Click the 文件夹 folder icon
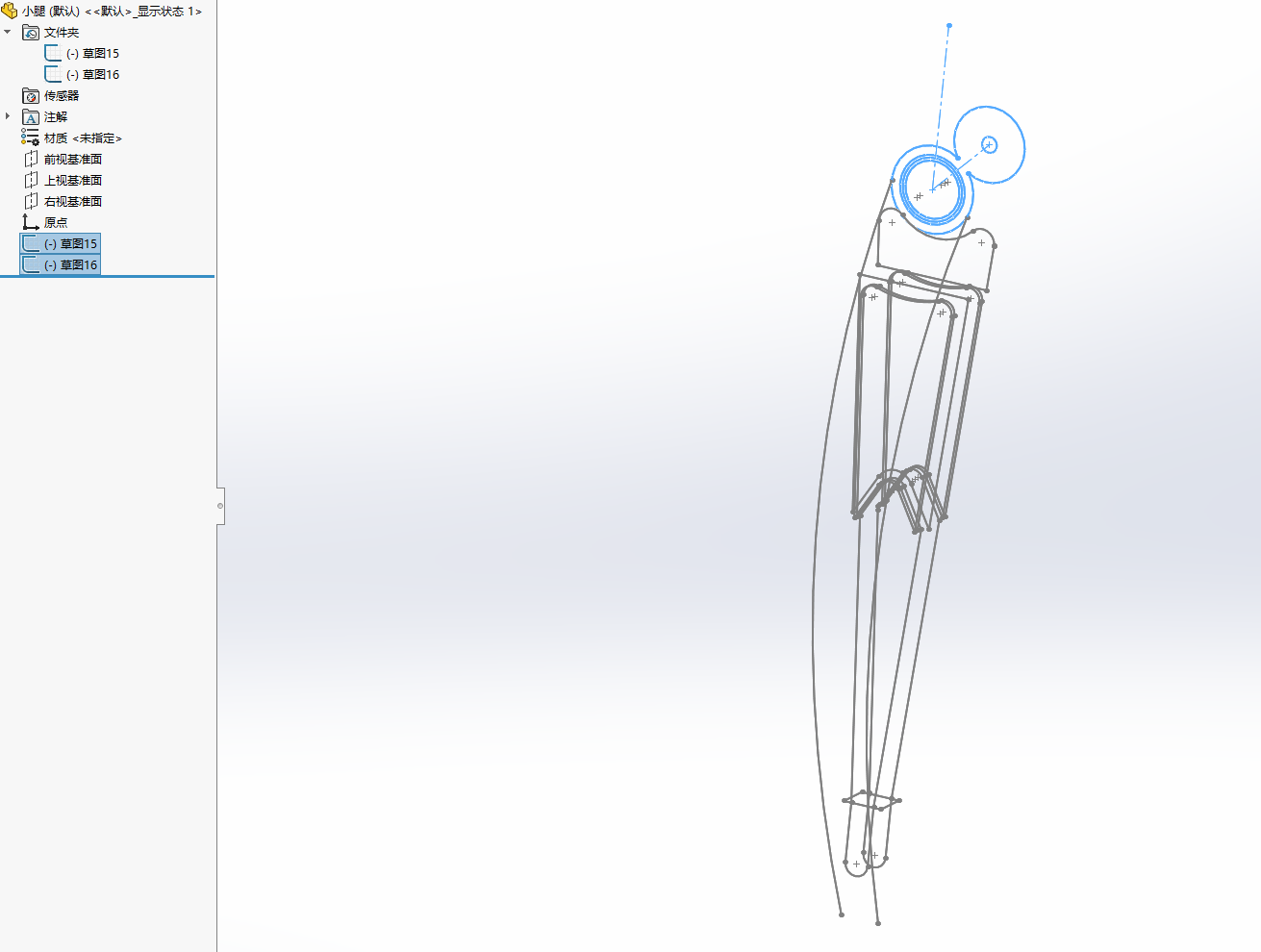 (x=31, y=33)
